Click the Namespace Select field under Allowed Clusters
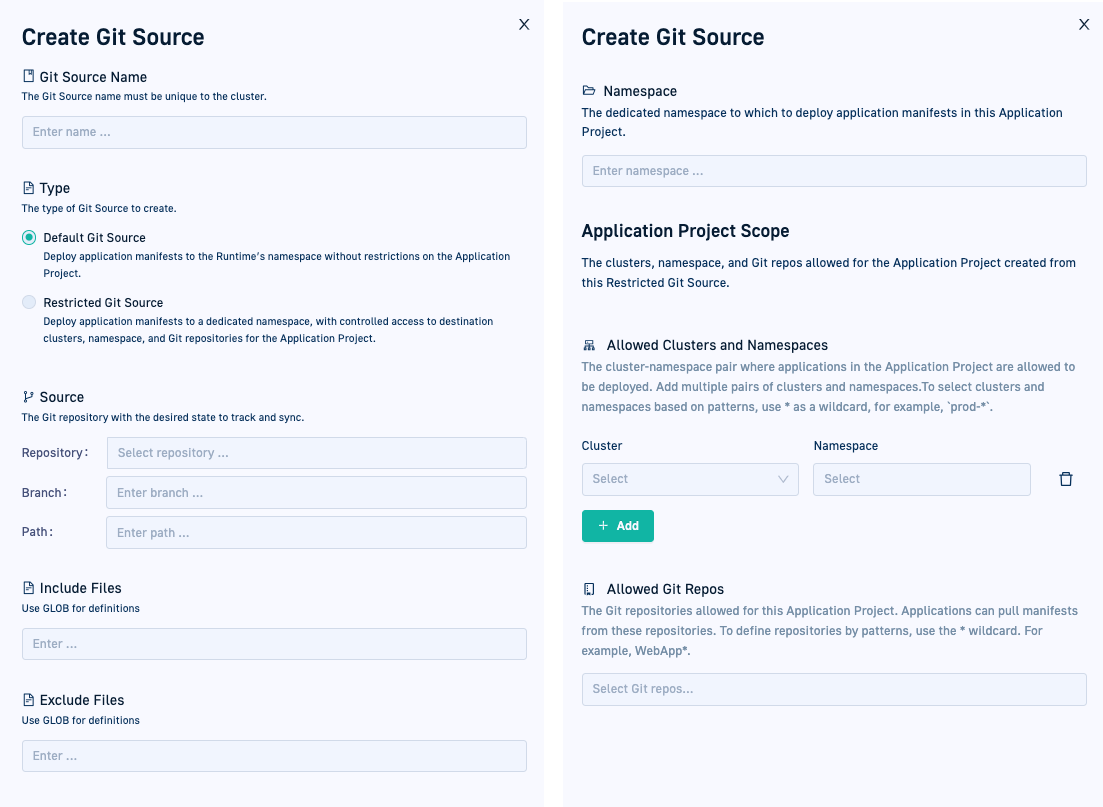The image size is (1103, 807). pyautogui.click(x=921, y=479)
